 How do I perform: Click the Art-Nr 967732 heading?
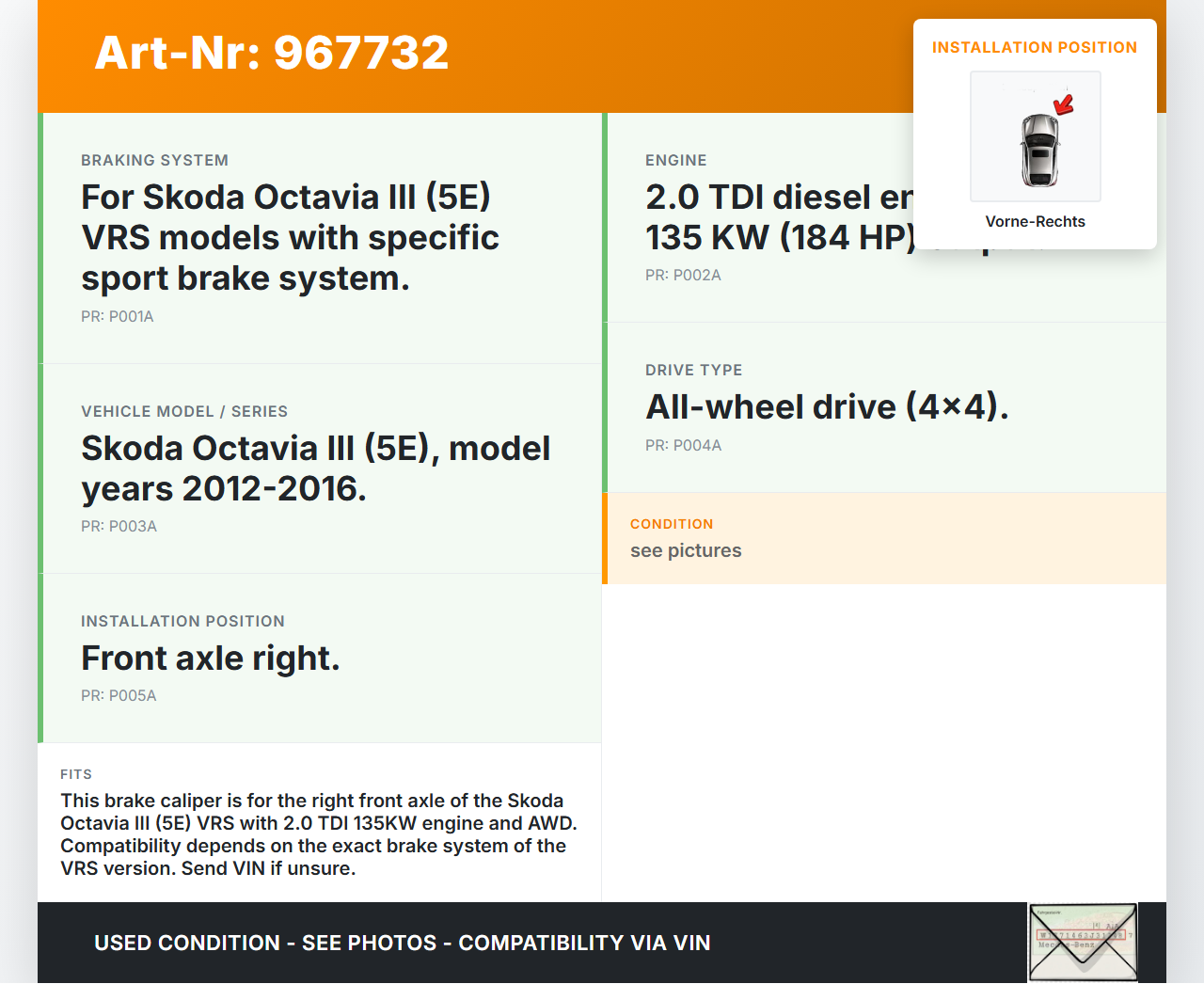coord(272,53)
